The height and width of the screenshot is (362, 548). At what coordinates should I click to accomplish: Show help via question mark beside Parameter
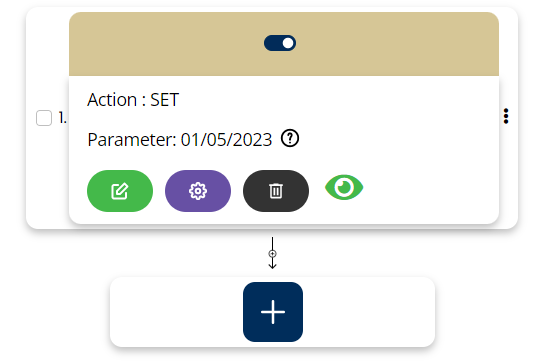click(x=290, y=138)
